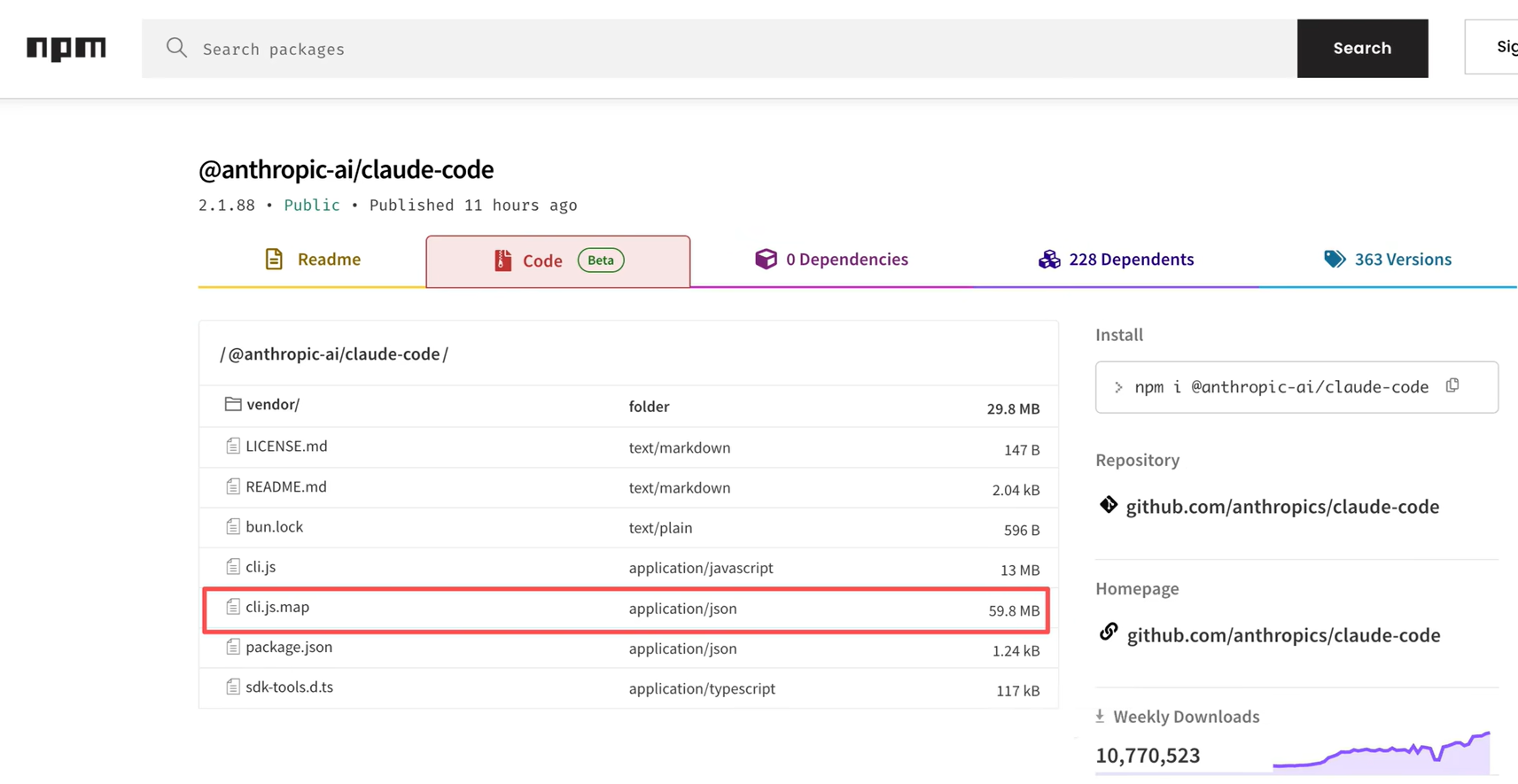Switch to the Code Beta tab

click(x=557, y=260)
